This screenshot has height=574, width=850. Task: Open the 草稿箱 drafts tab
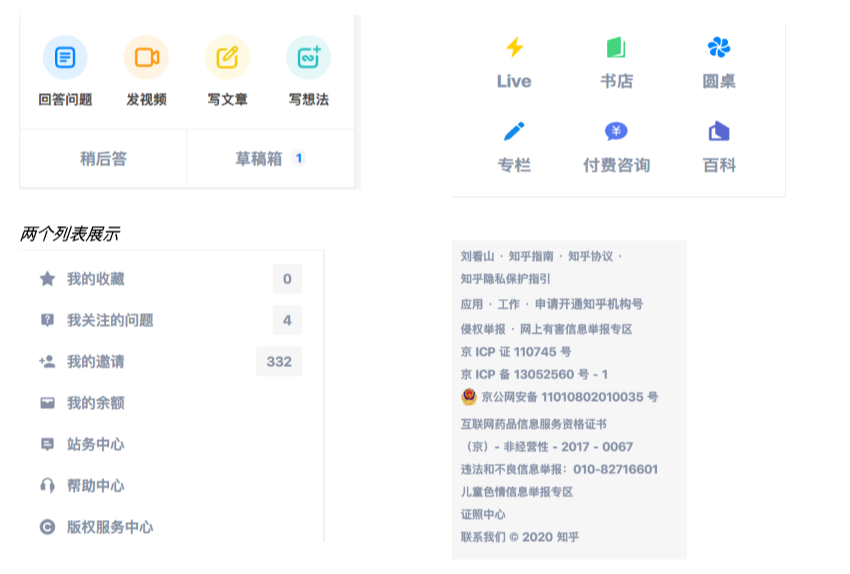271,159
